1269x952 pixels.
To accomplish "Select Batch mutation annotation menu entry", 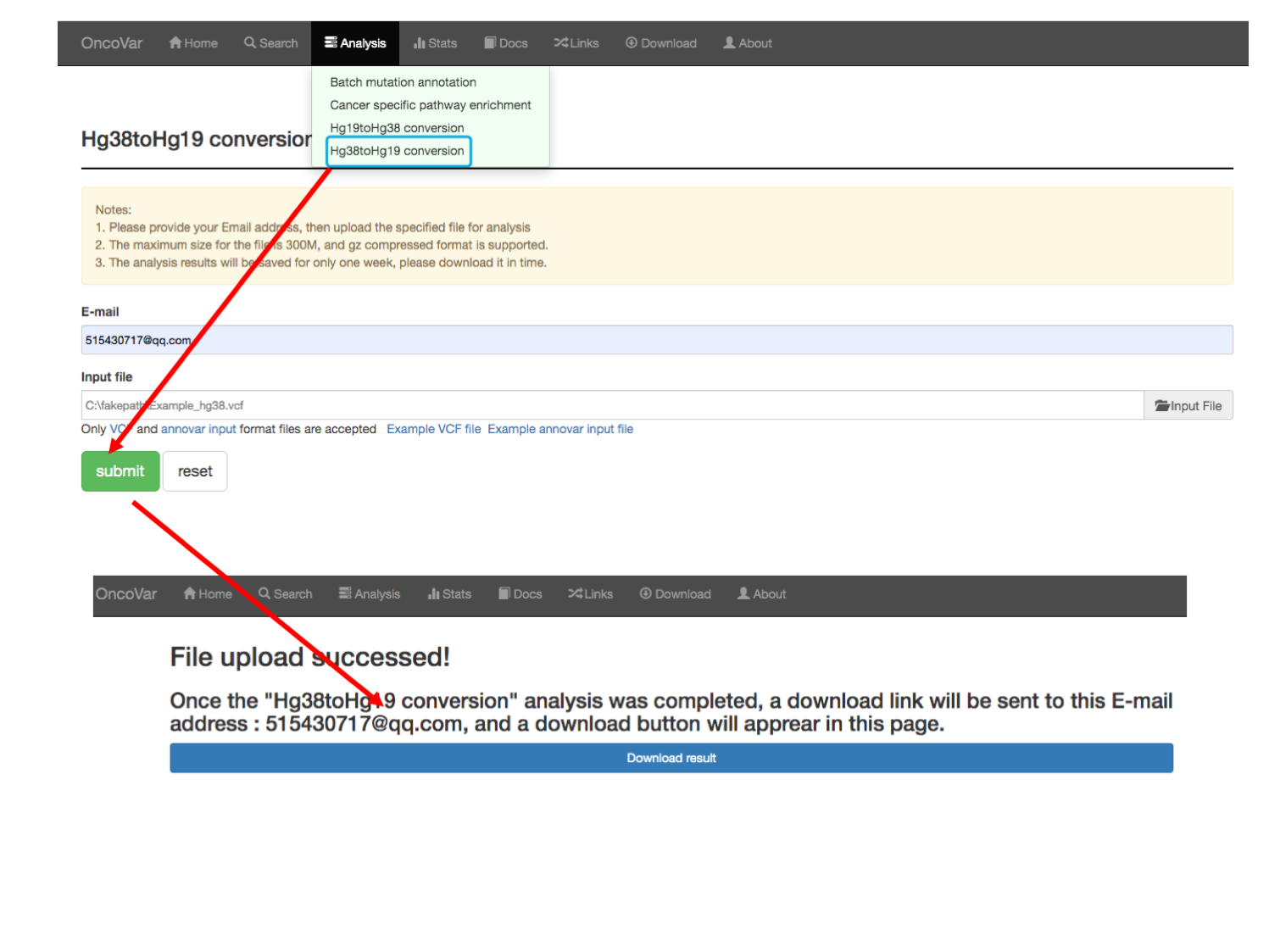I will coord(403,82).
